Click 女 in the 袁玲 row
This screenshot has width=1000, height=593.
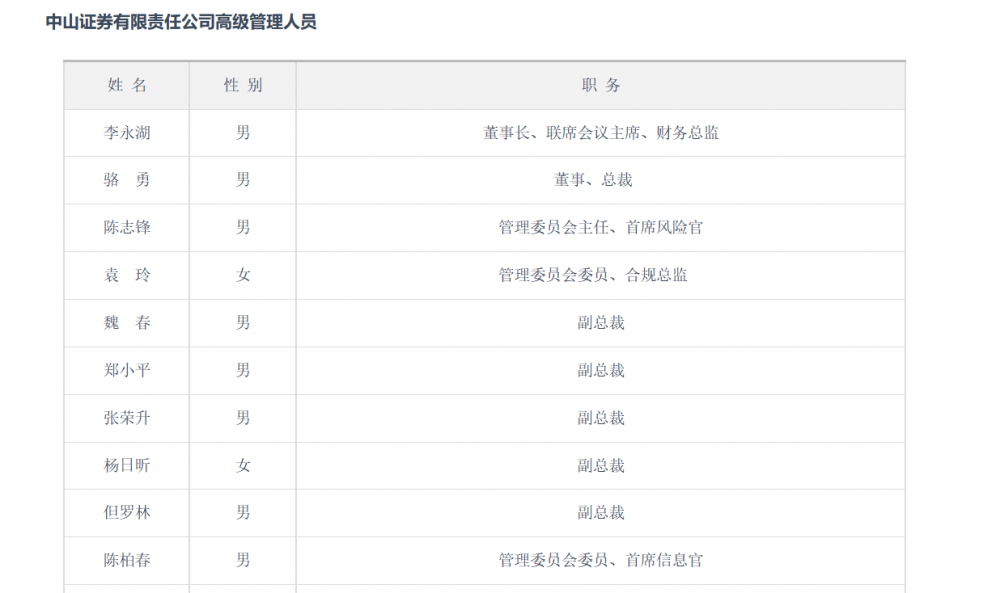[243, 275]
